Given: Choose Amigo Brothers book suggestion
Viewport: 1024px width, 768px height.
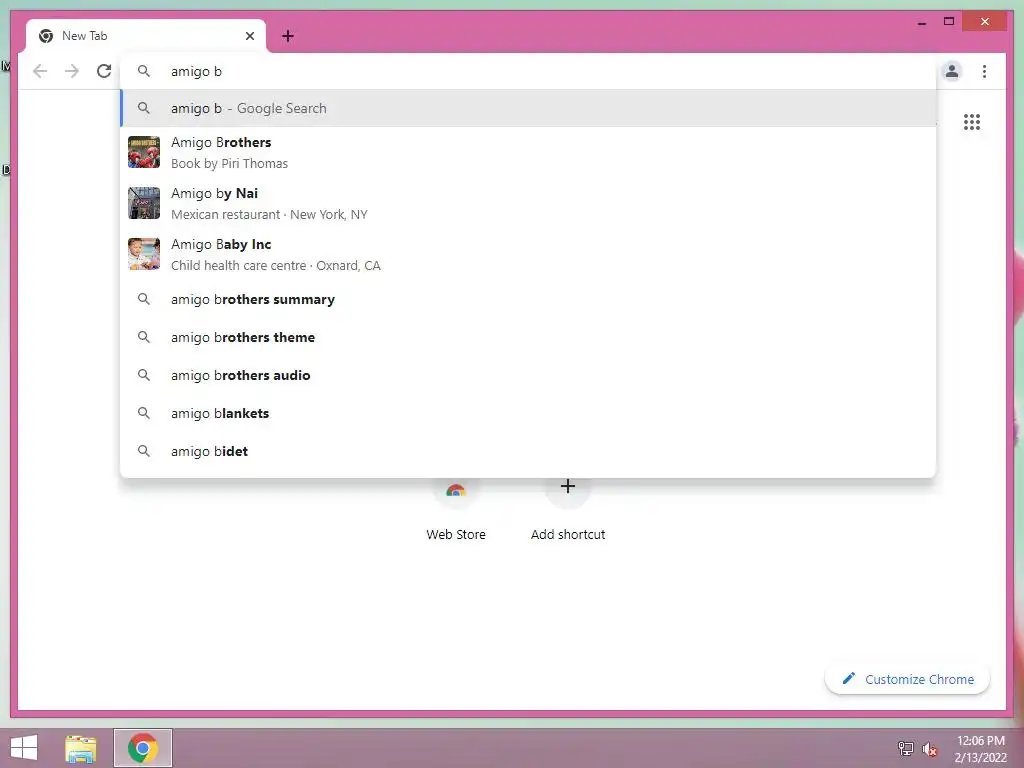Looking at the screenshot, I should 528,152.
